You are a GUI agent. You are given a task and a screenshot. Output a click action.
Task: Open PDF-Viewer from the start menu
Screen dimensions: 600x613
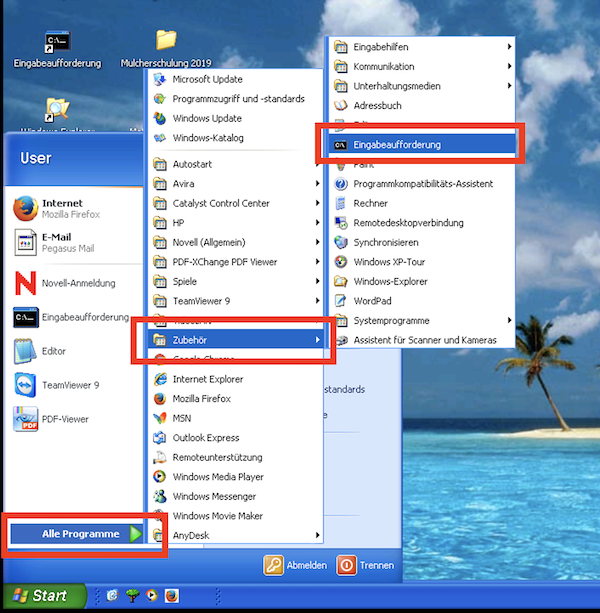tap(25, 419)
